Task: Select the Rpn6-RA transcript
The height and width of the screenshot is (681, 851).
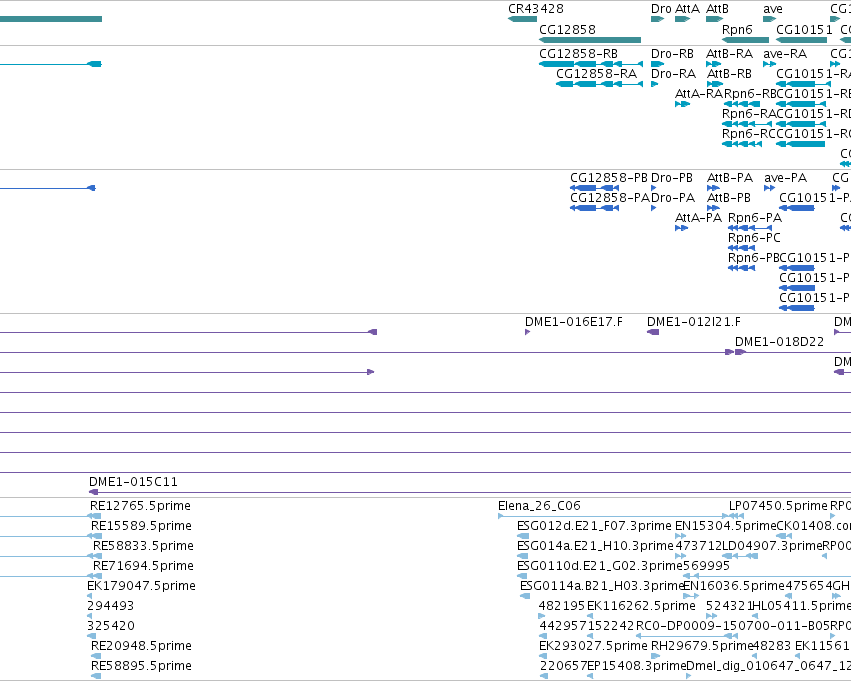Action: click(749, 113)
